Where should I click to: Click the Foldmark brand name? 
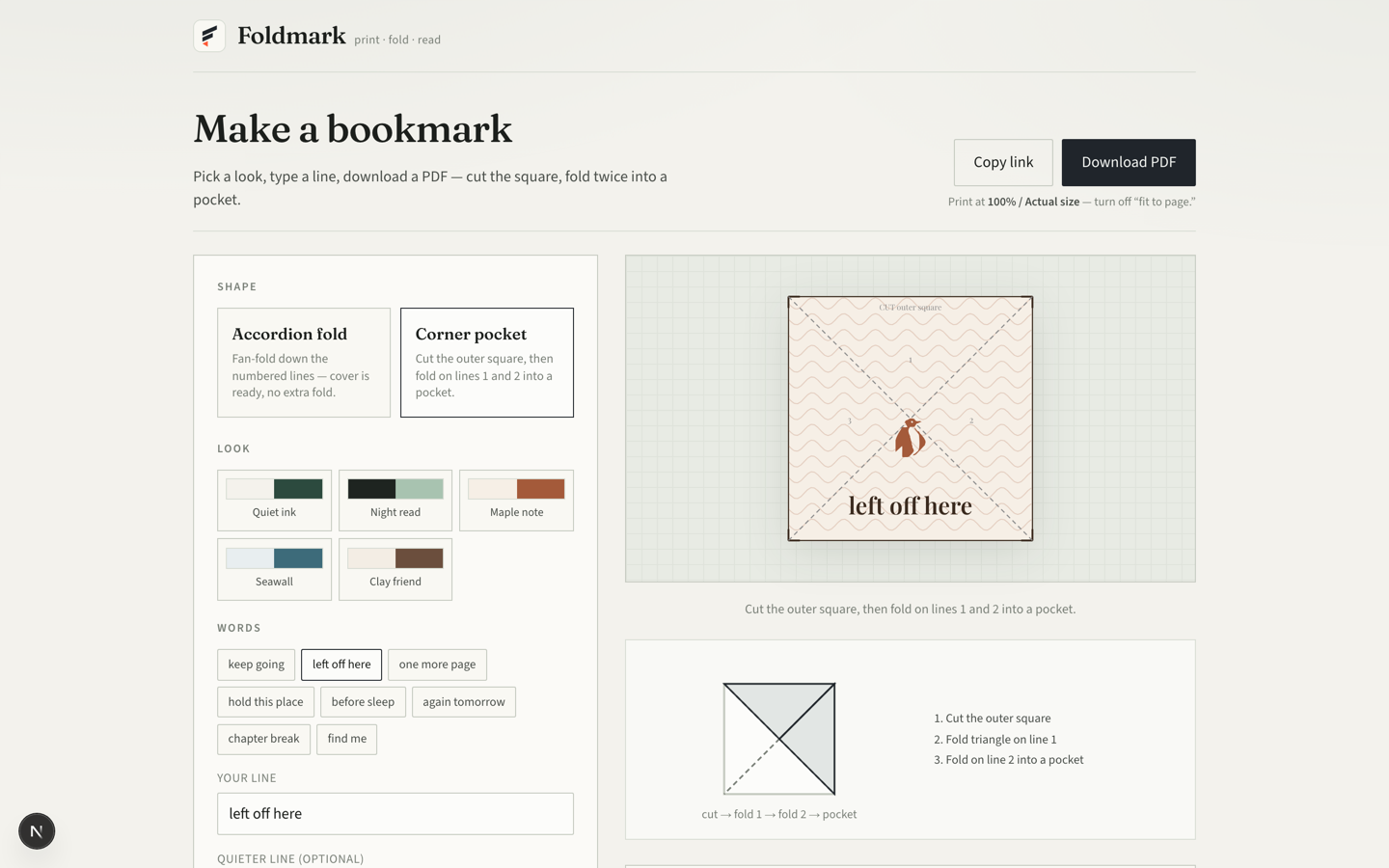coord(291,36)
